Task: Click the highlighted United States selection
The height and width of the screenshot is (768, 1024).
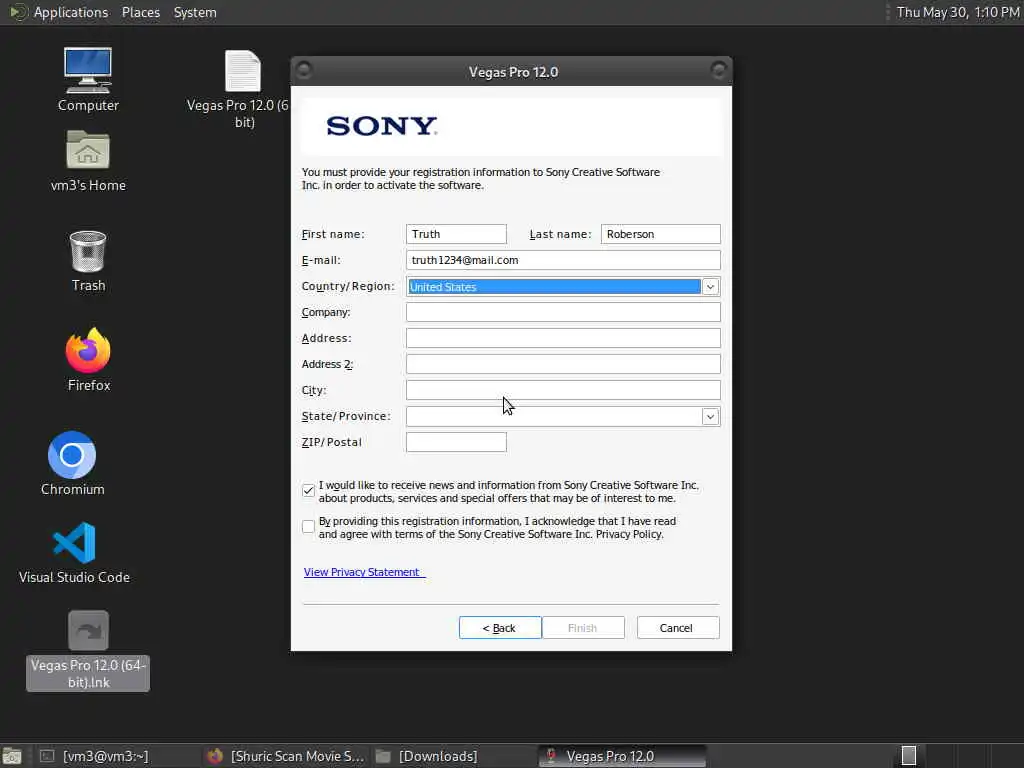Action: [554, 287]
